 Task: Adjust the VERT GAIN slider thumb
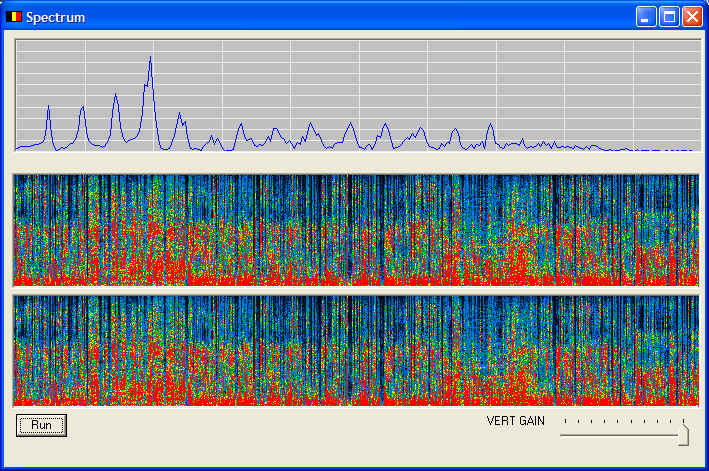(684, 434)
